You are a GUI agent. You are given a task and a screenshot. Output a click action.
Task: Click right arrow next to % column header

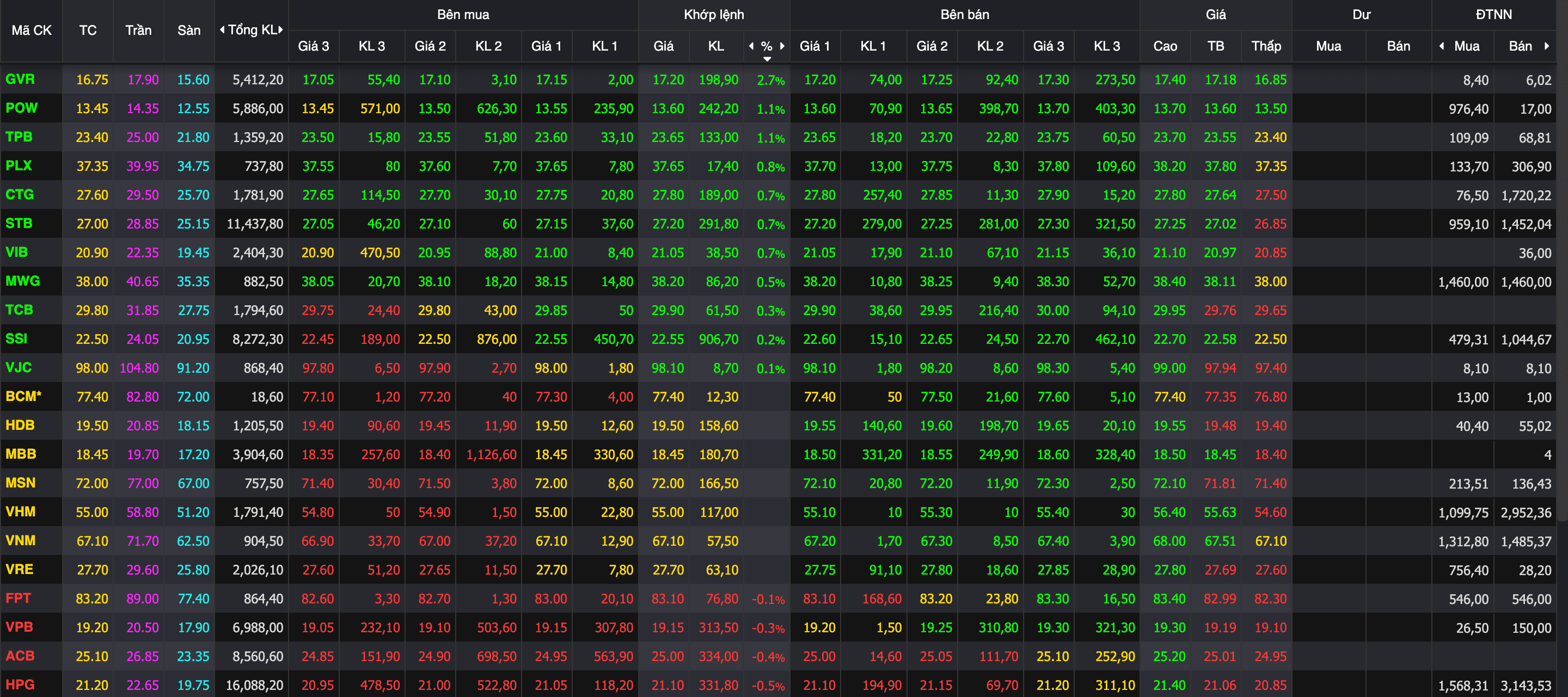782,46
